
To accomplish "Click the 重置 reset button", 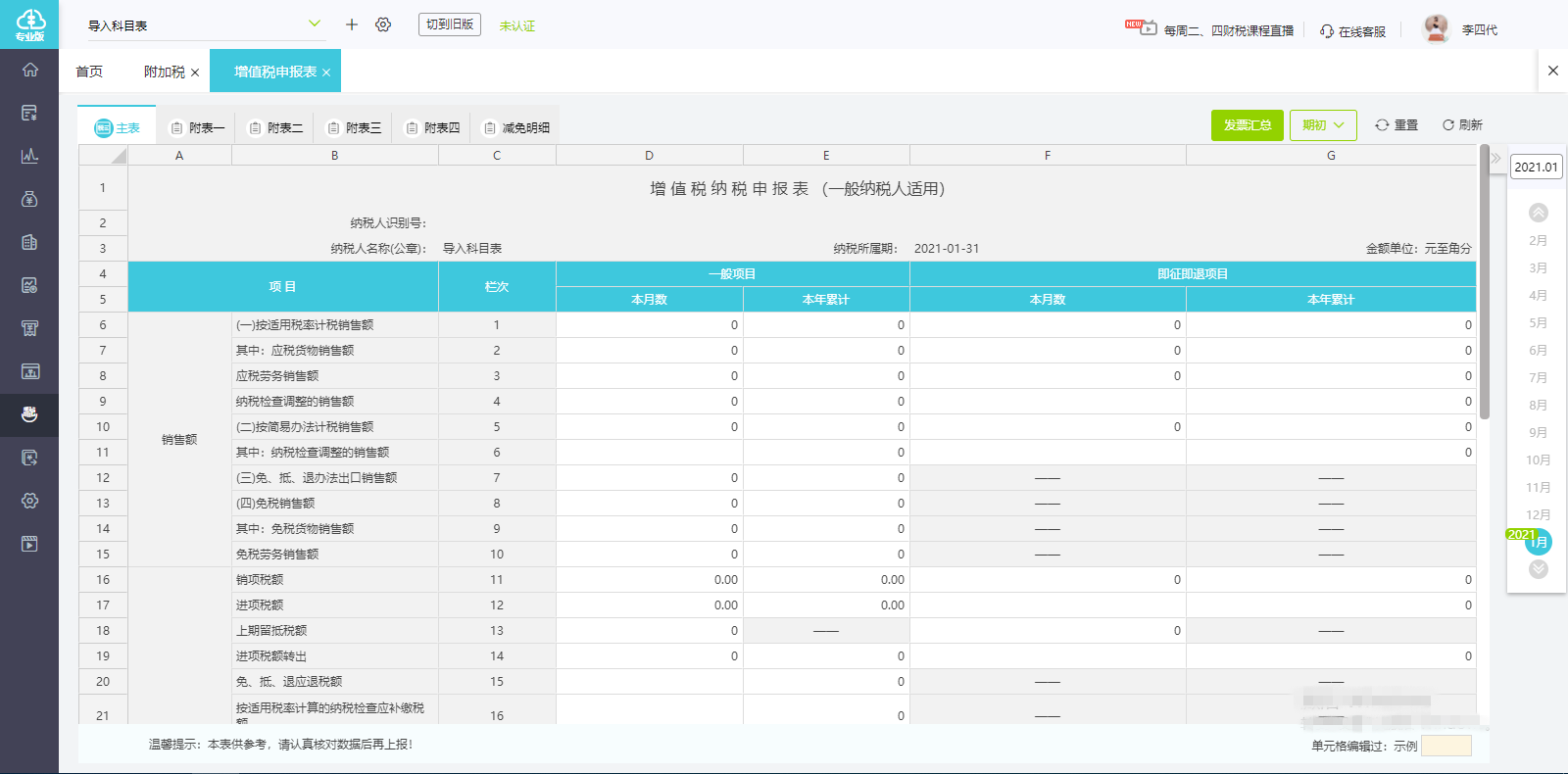I will tap(1396, 125).
